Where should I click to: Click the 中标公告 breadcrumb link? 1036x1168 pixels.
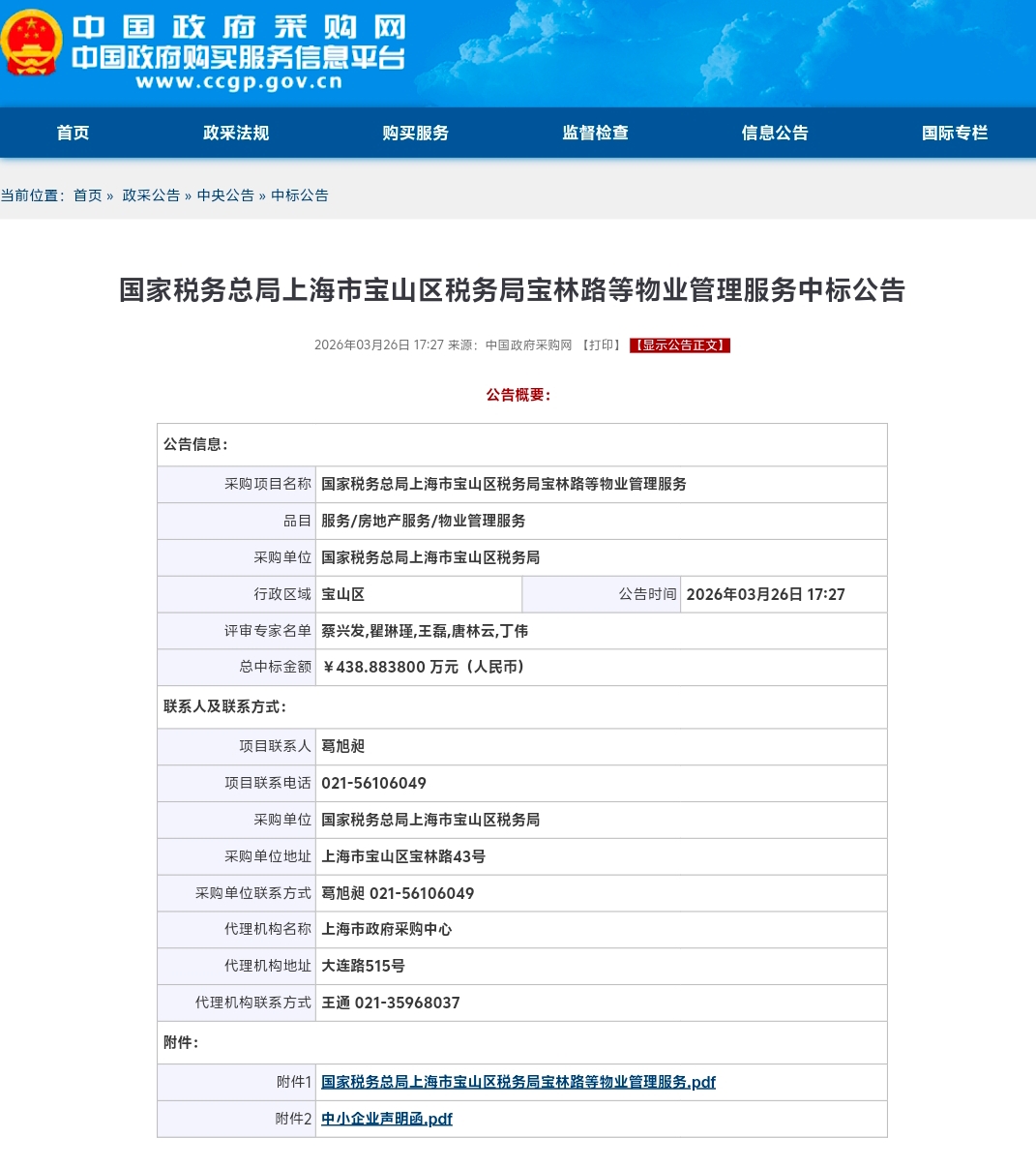300,195
